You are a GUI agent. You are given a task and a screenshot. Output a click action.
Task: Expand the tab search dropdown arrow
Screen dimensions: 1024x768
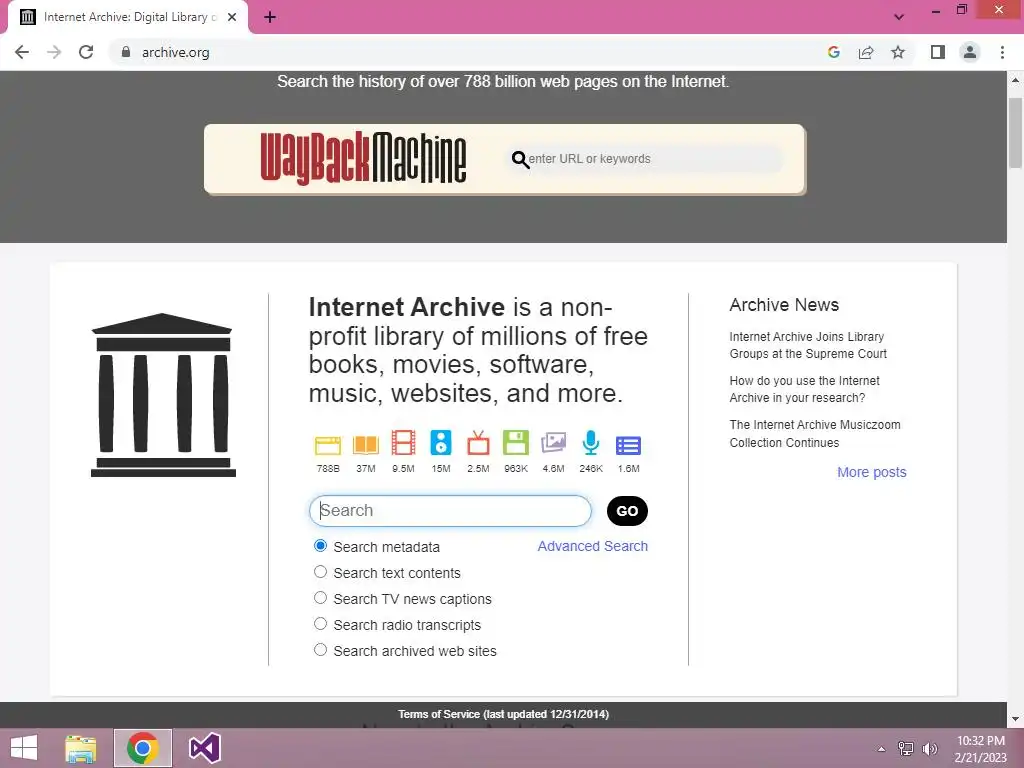click(899, 17)
